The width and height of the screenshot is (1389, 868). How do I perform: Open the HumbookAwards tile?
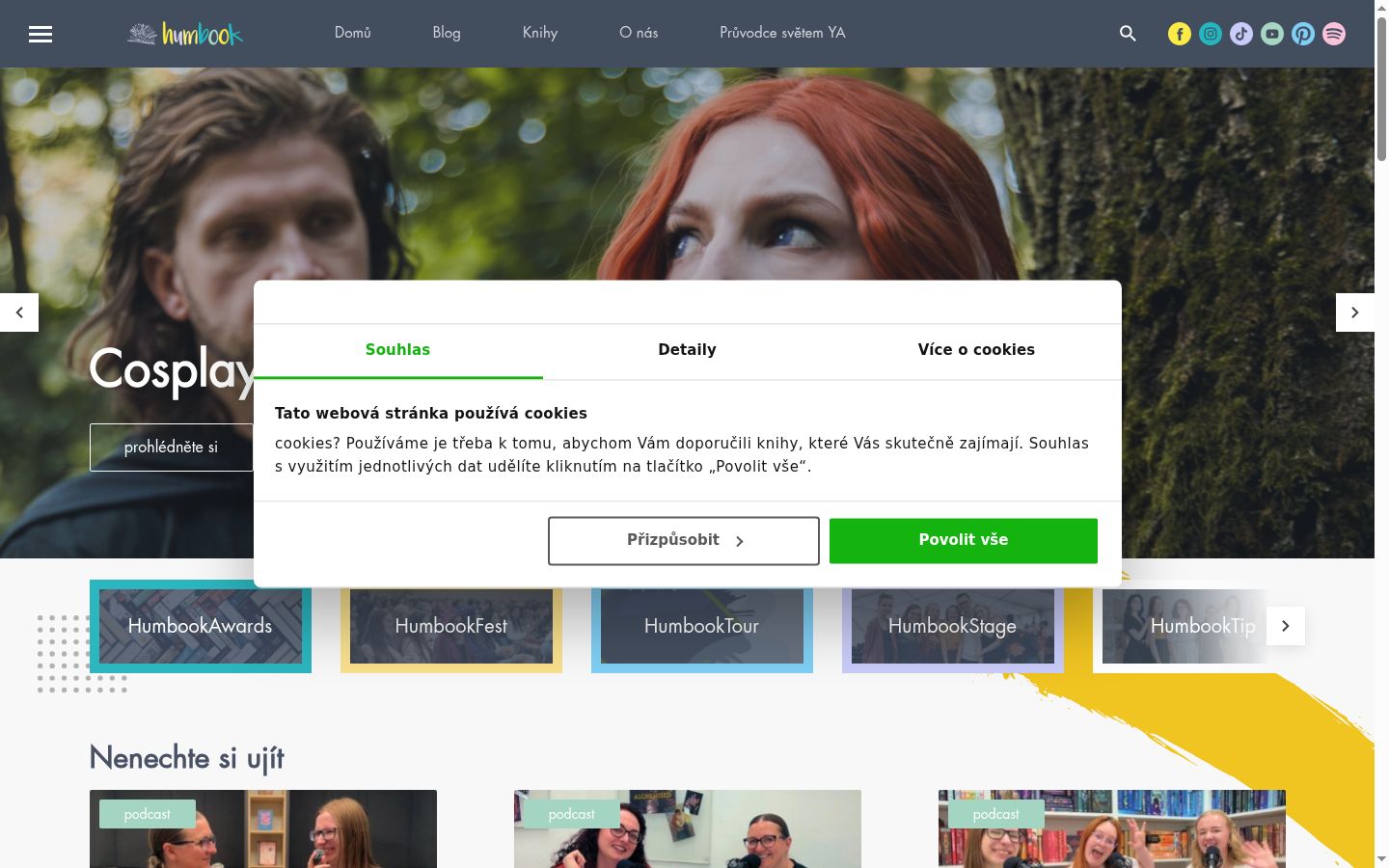[201, 626]
